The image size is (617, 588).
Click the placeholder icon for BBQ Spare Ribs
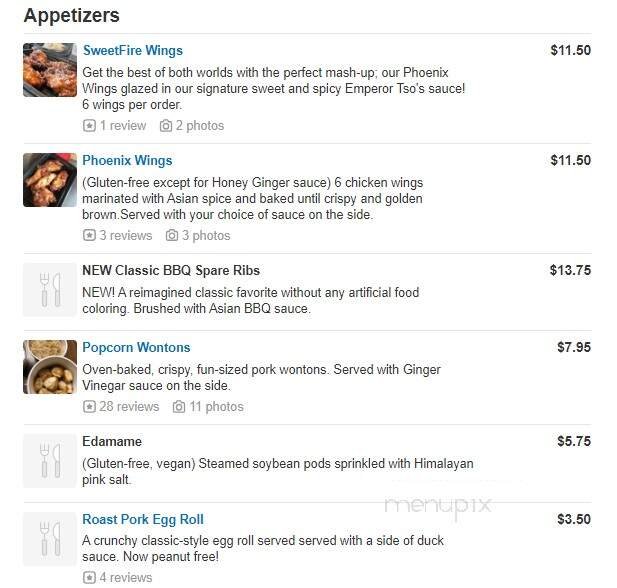click(x=50, y=290)
